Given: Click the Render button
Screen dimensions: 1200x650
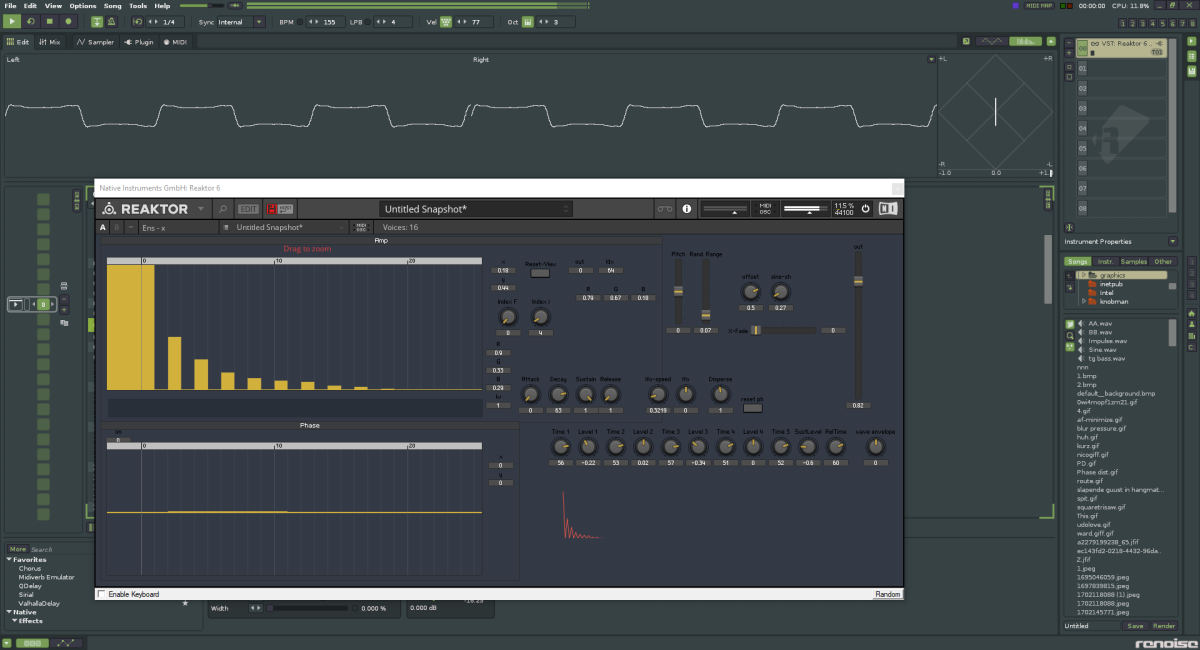Looking at the screenshot, I should (x=1163, y=626).
